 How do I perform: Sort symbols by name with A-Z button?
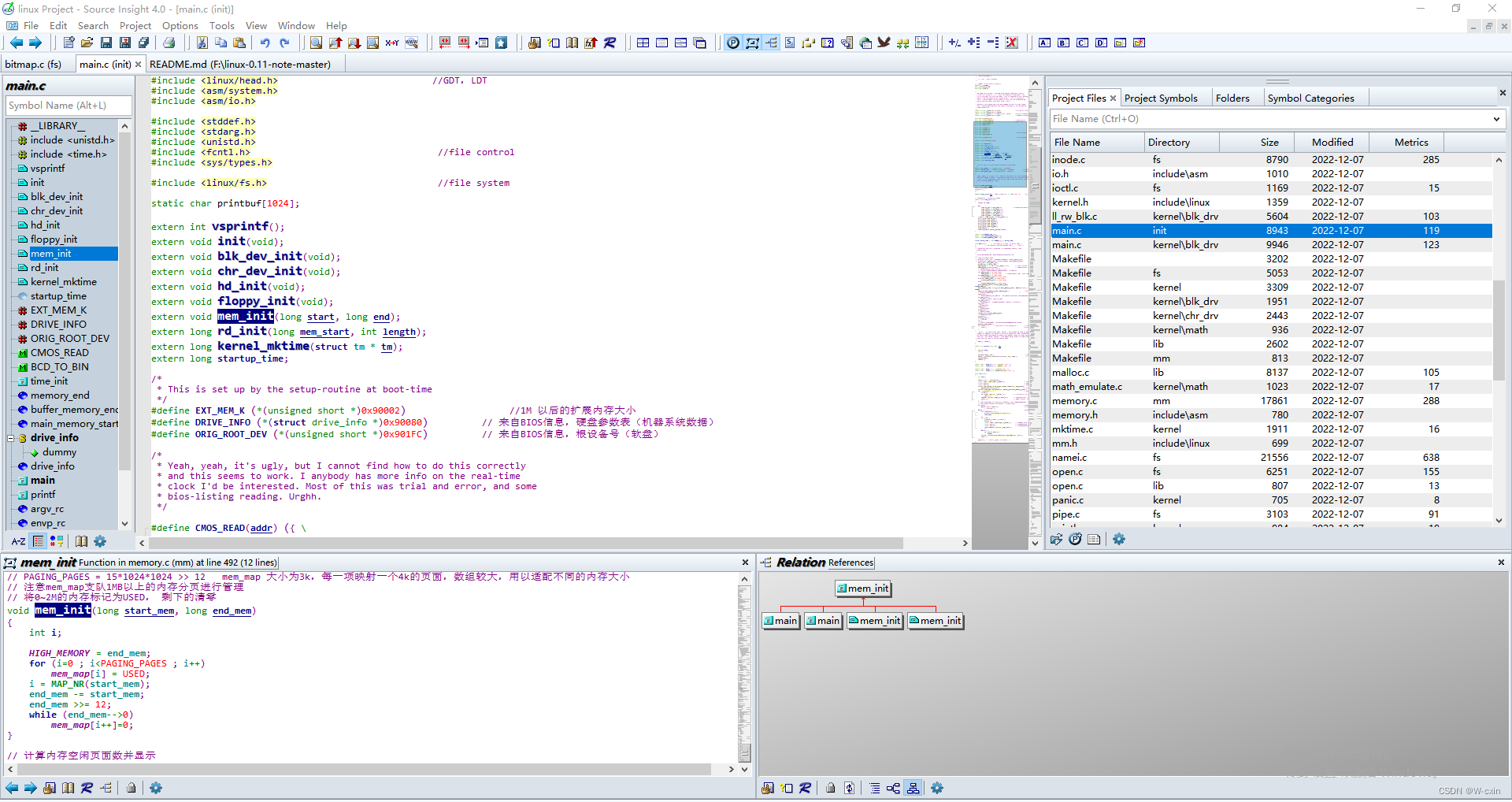(x=18, y=541)
